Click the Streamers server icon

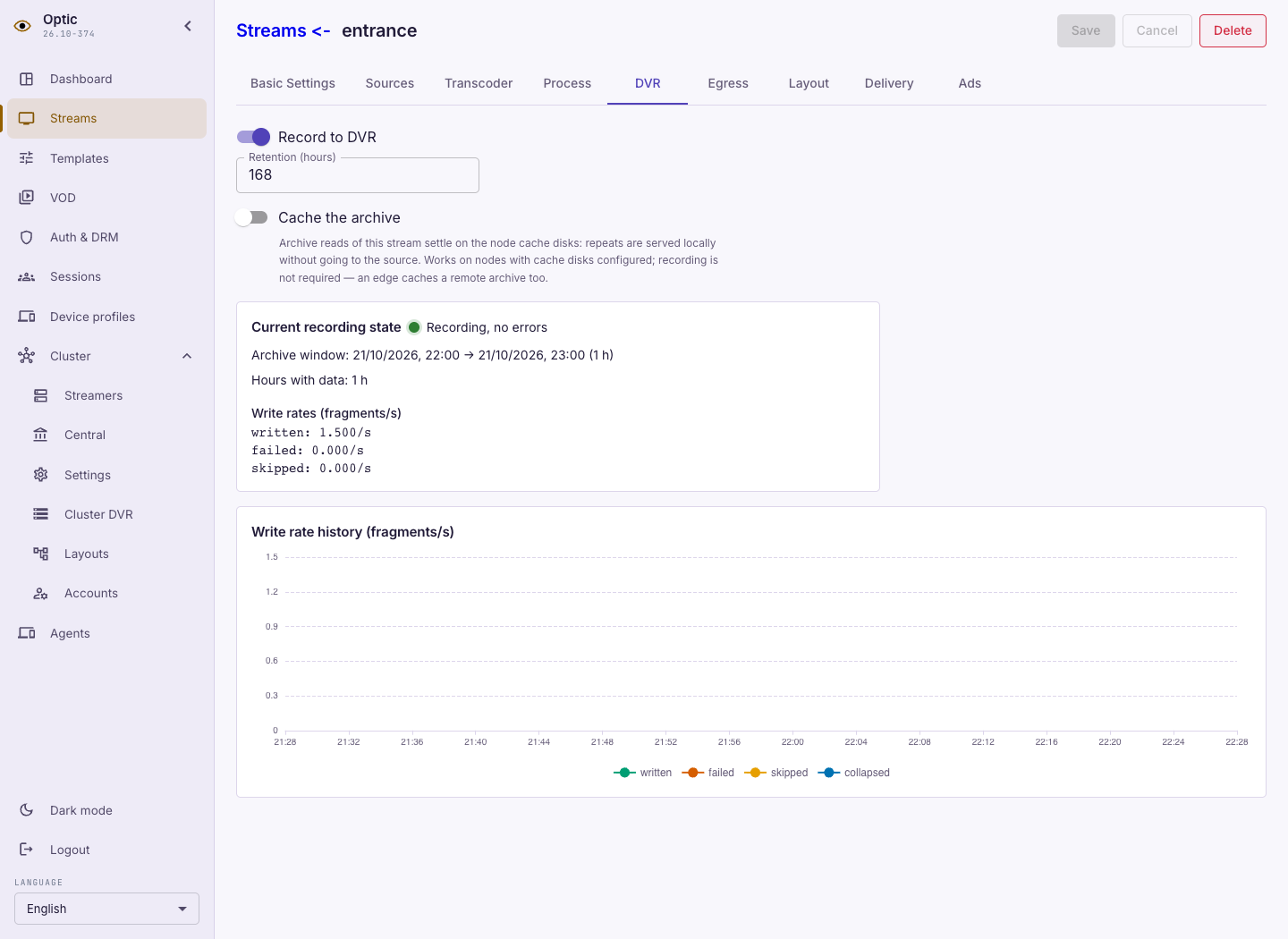[41, 395]
